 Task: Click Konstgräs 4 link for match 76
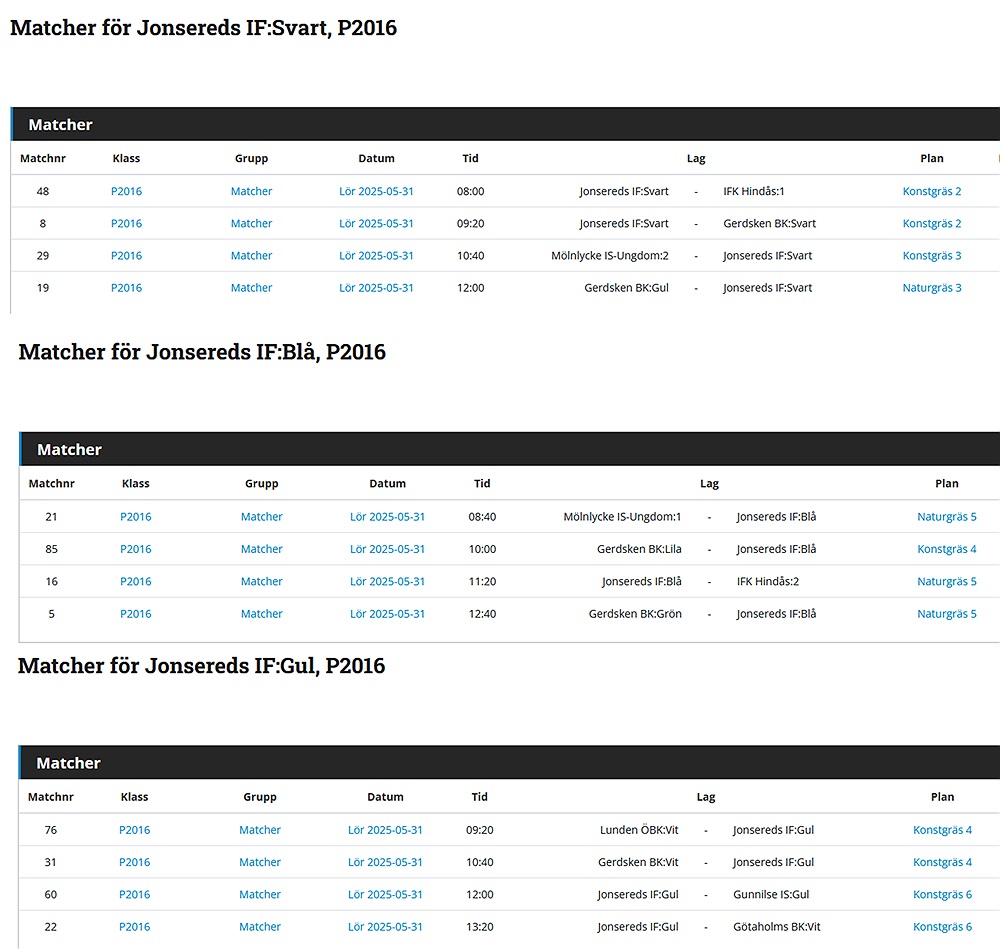tap(942, 830)
